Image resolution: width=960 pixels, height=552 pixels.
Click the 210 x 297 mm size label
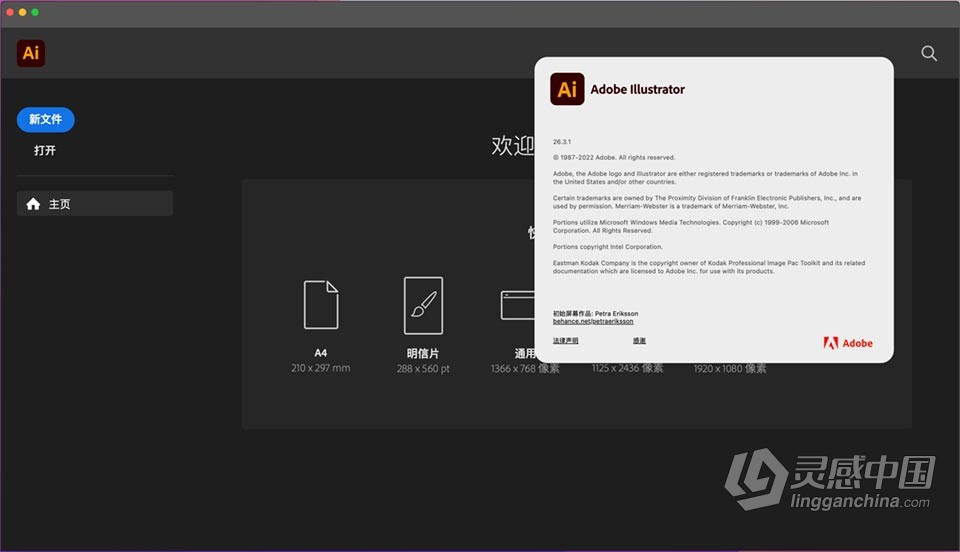point(321,368)
